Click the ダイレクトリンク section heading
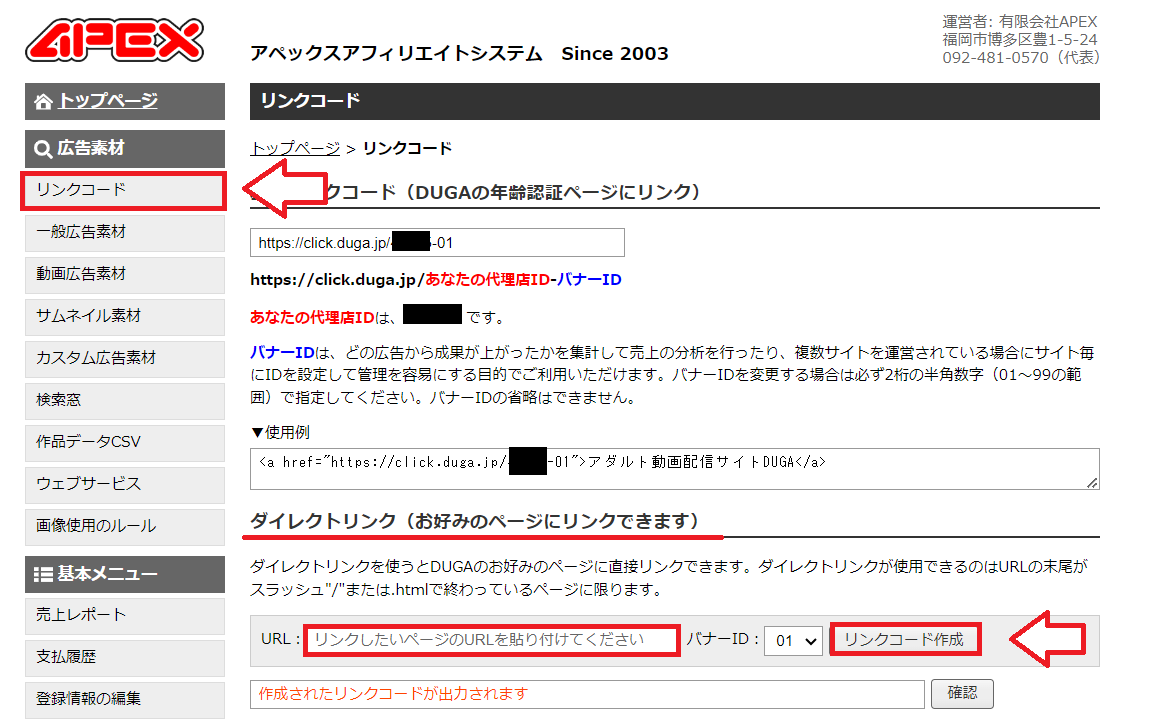The width and height of the screenshot is (1171, 724). (474, 521)
